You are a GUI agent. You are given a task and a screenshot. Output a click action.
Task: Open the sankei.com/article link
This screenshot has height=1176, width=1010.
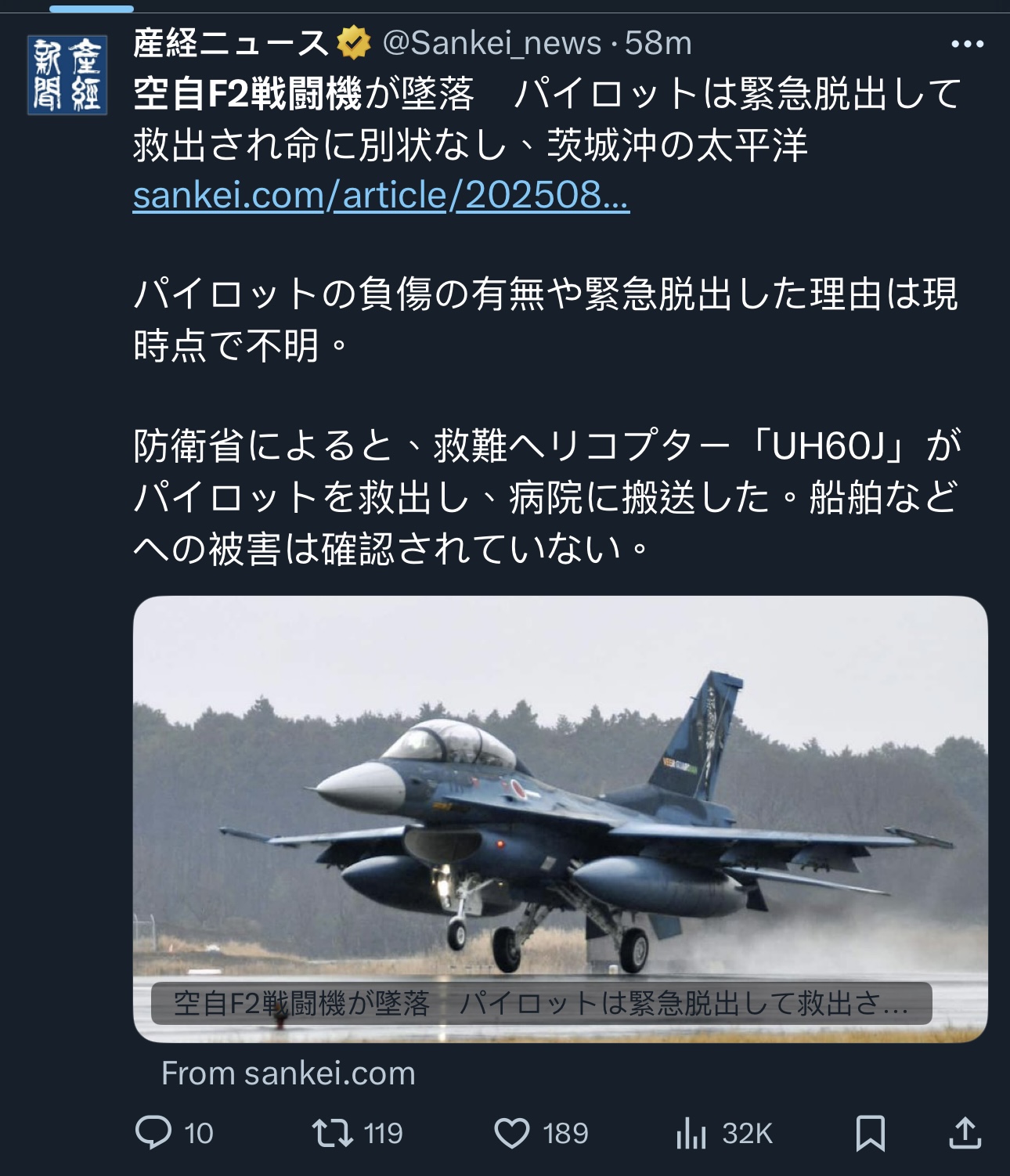point(381,195)
